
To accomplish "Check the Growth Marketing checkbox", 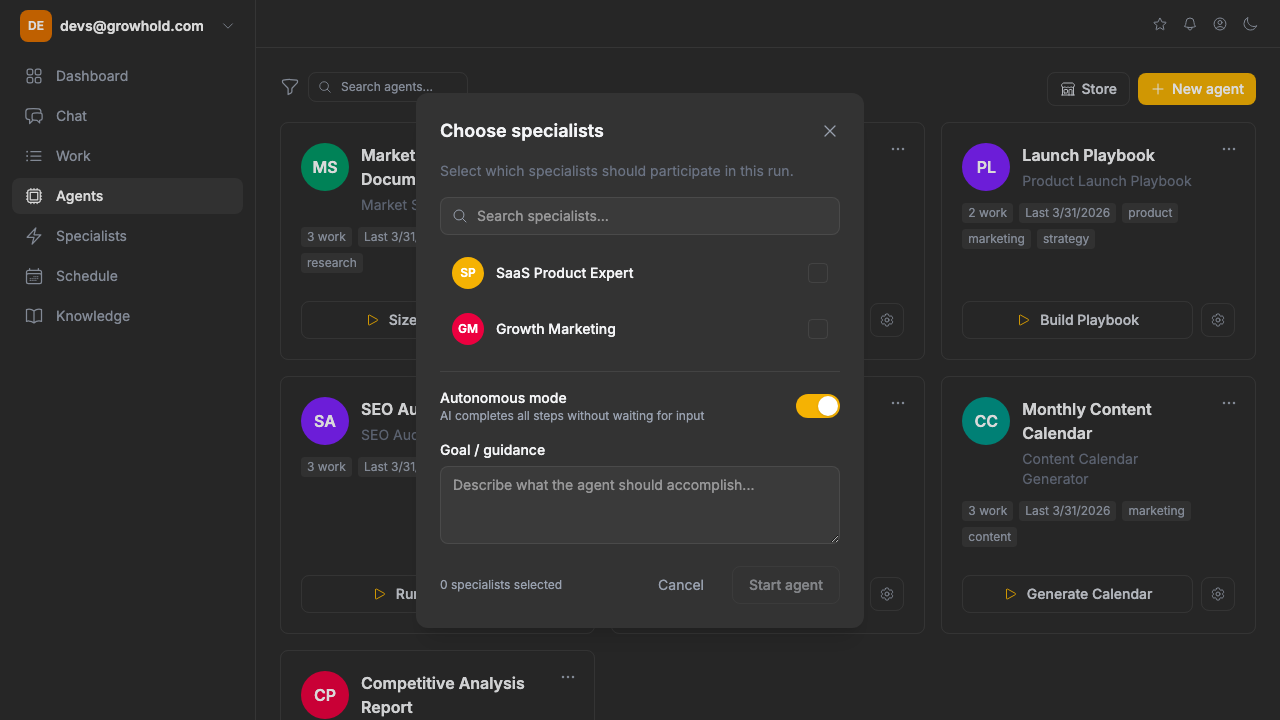I will pos(818,329).
